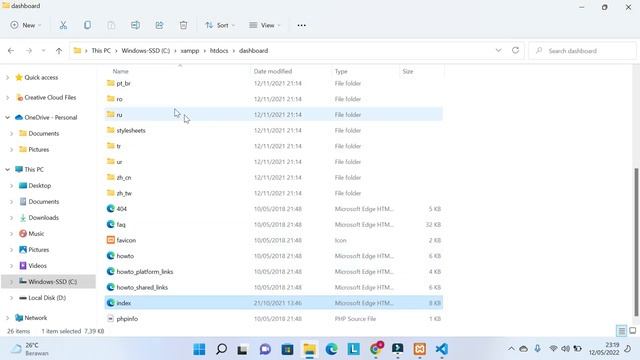Refresh the current folder view

point(515,50)
